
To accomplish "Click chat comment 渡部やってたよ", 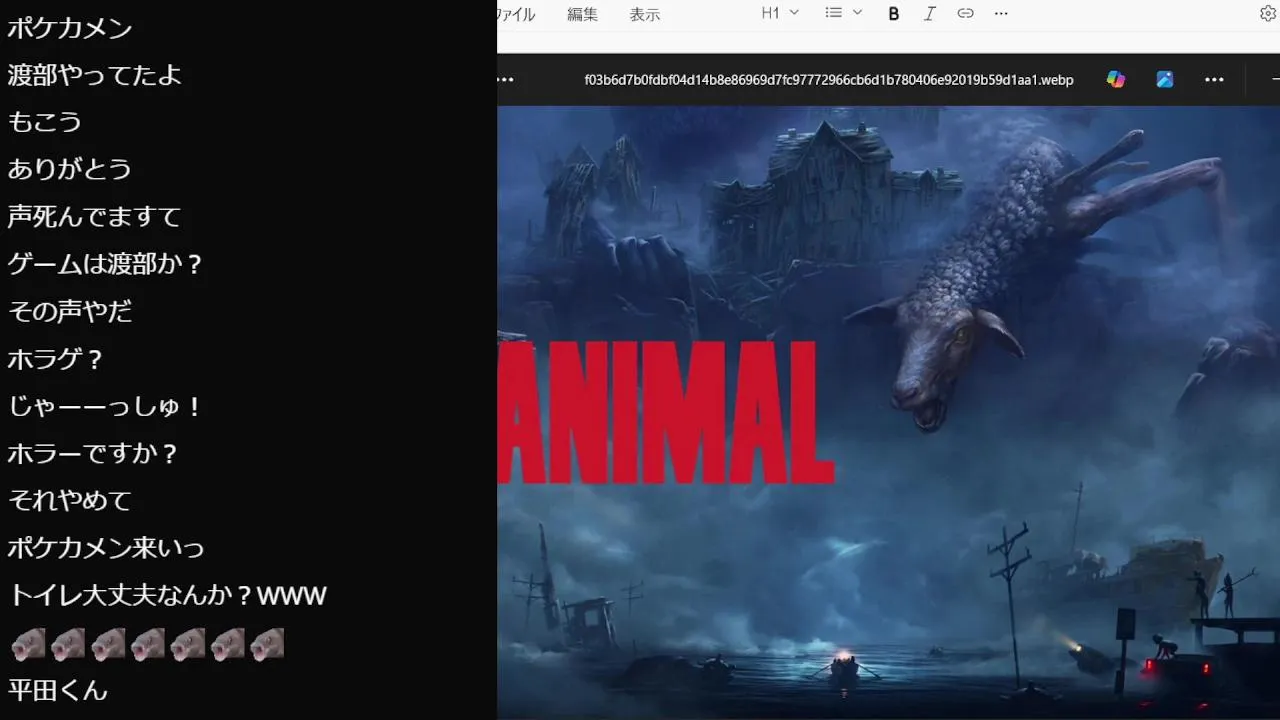I will point(95,75).
